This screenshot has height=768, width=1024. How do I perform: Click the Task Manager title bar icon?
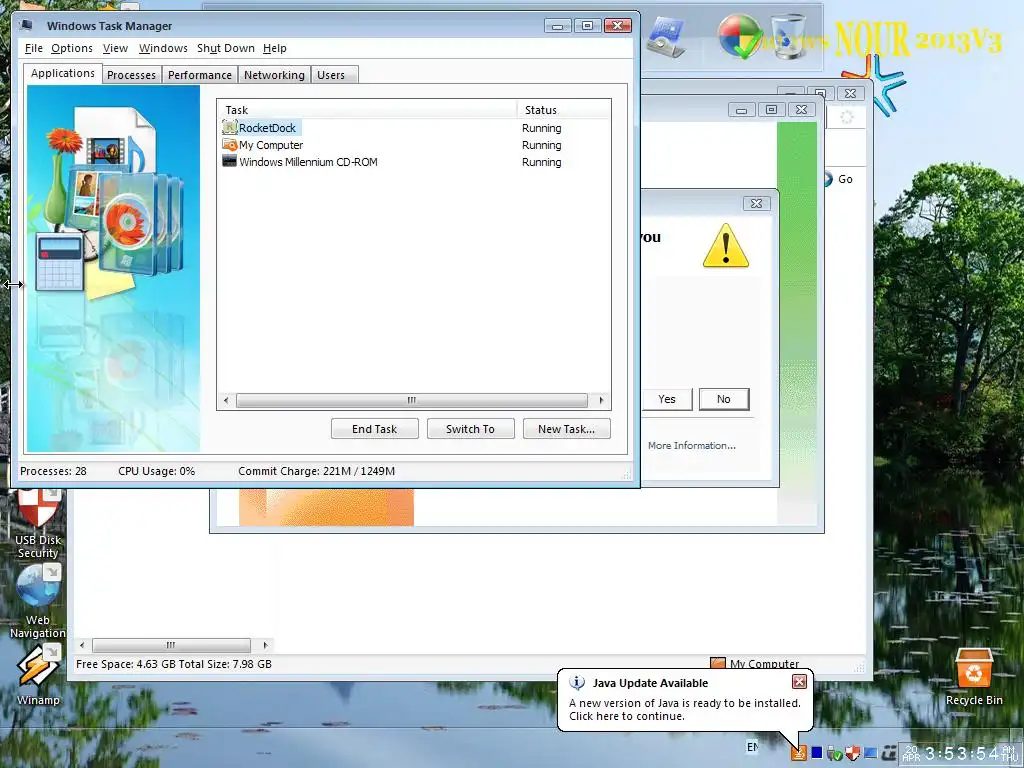click(x=27, y=25)
